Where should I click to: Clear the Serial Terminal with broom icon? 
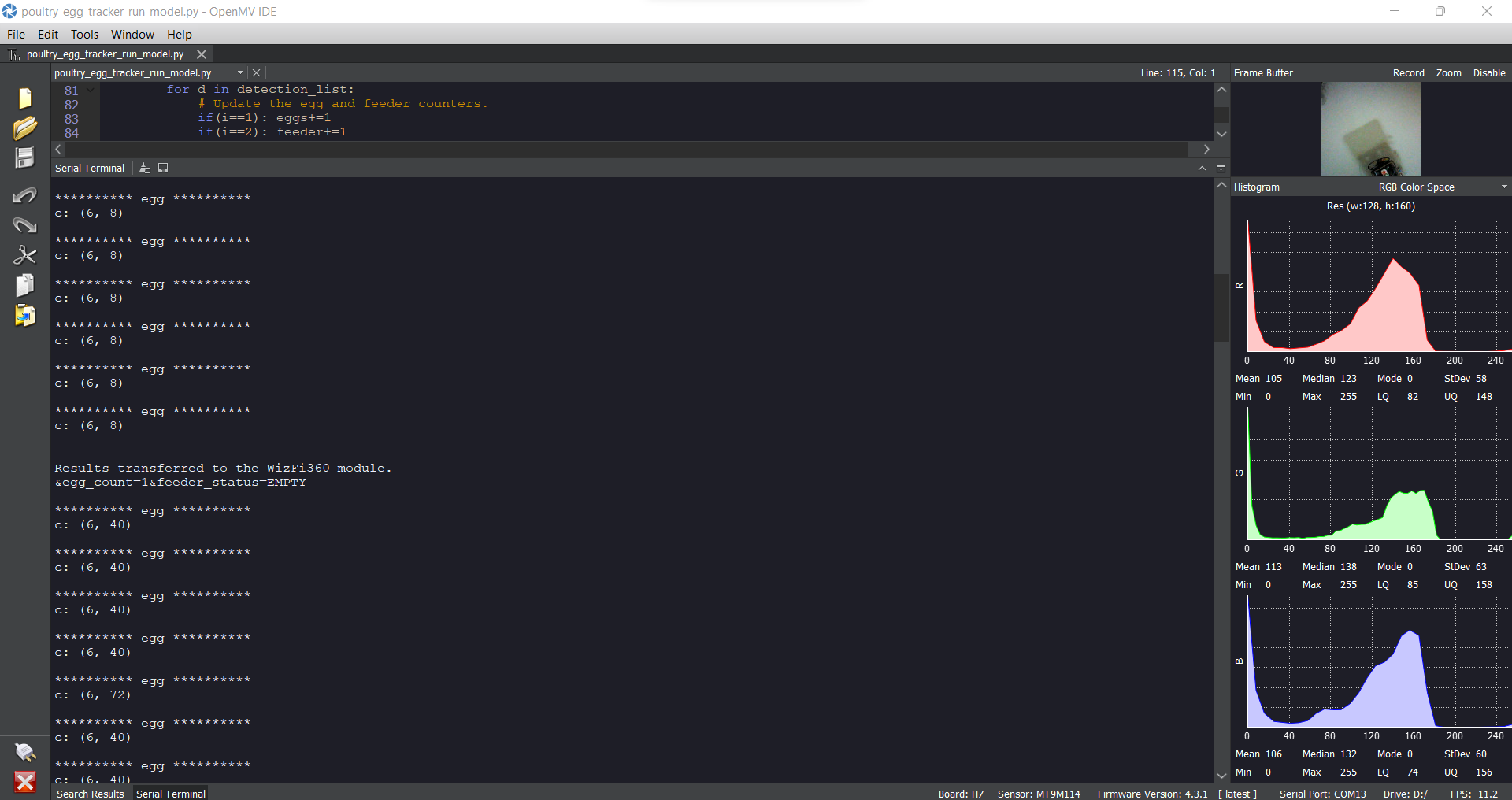pos(145,168)
